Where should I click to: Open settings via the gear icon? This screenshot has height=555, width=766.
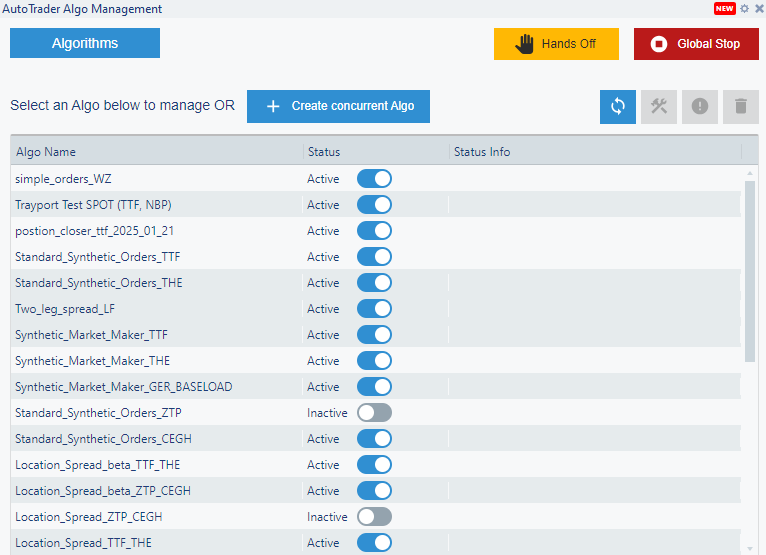(x=744, y=9)
